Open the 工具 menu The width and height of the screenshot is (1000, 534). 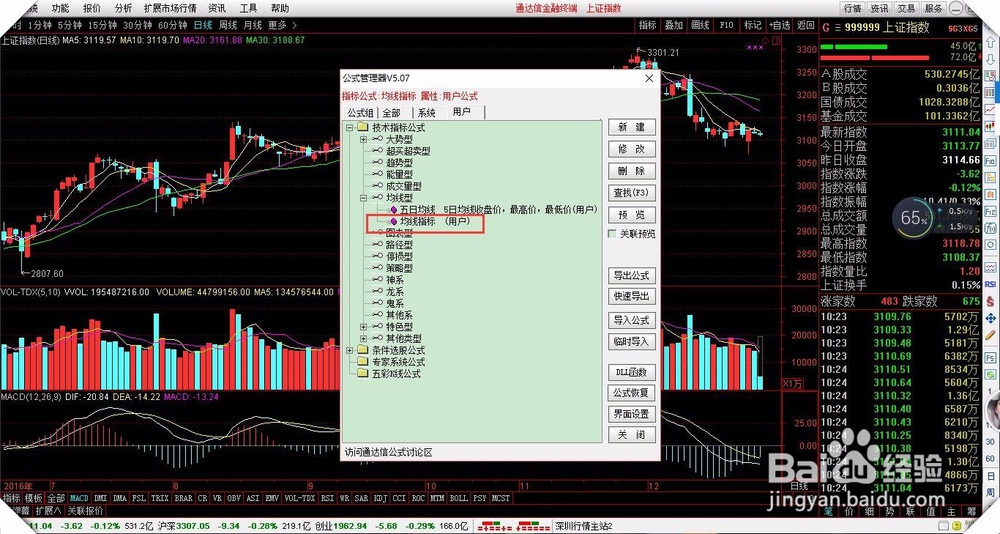click(x=248, y=8)
